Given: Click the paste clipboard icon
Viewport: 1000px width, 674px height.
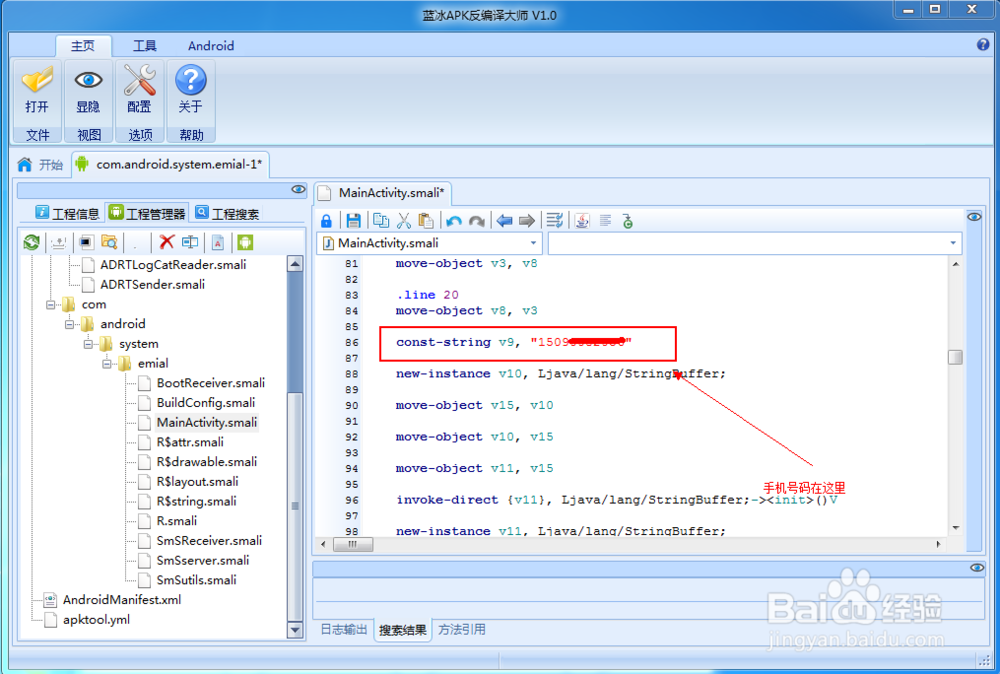Looking at the screenshot, I should click(425, 221).
